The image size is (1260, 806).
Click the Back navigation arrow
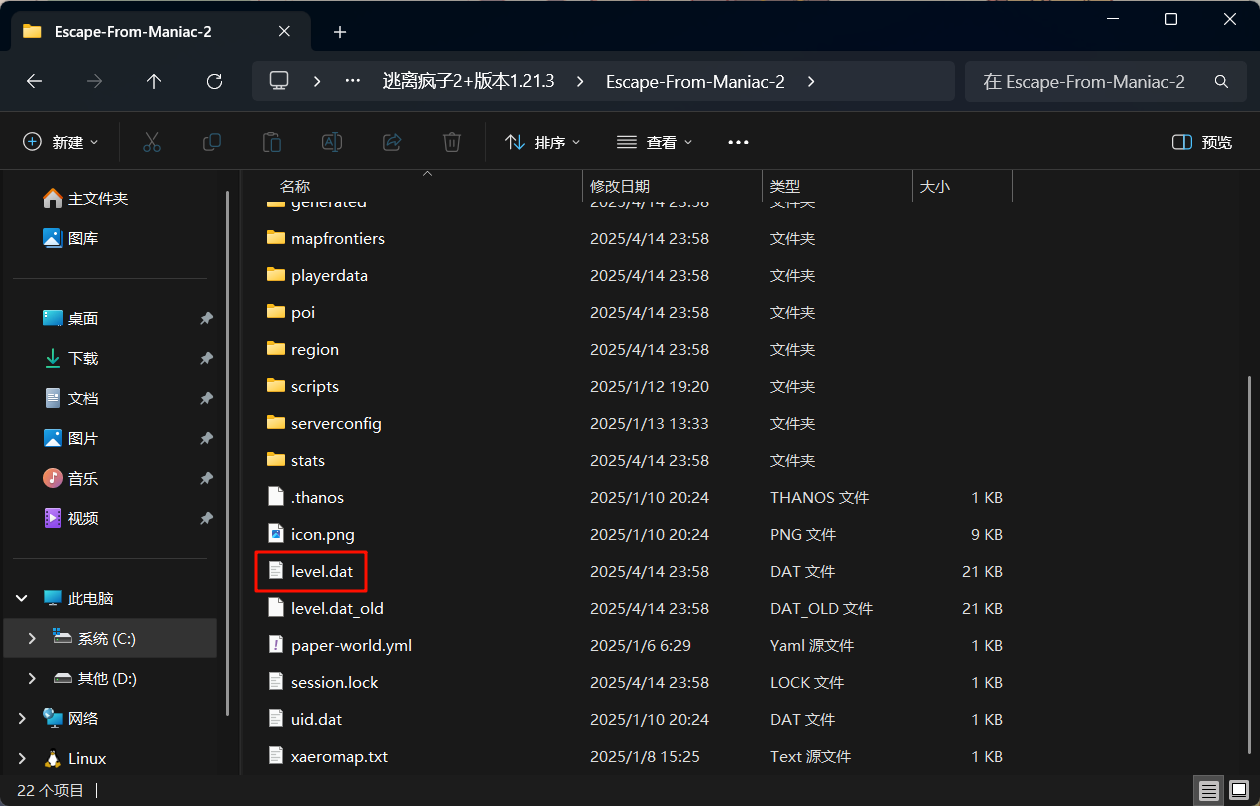(x=34, y=82)
